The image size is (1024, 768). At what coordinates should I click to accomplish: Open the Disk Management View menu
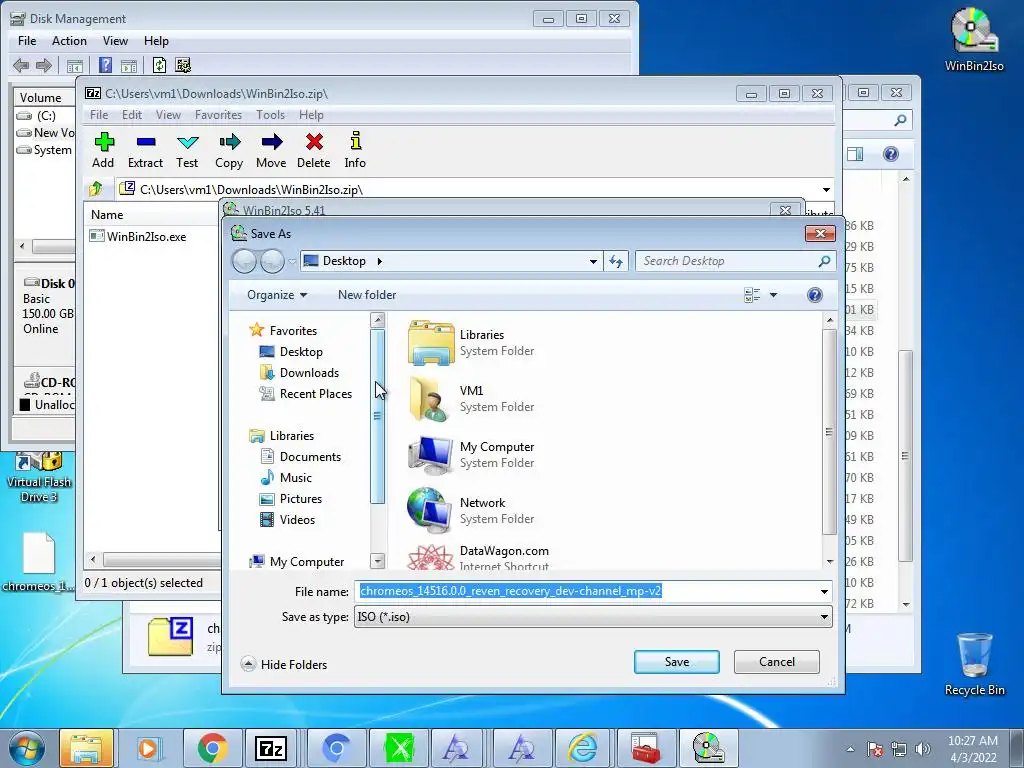point(115,40)
